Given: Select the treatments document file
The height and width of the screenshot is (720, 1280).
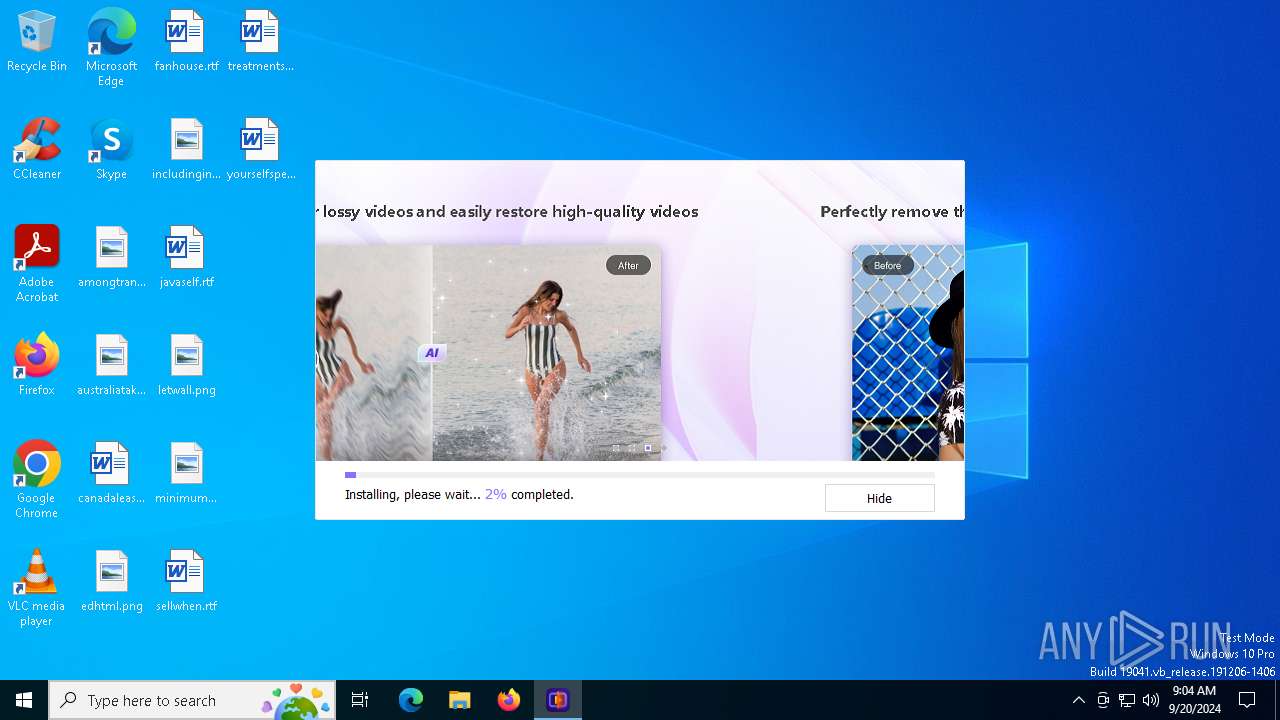Looking at the screenshot, I should [260, 42].
